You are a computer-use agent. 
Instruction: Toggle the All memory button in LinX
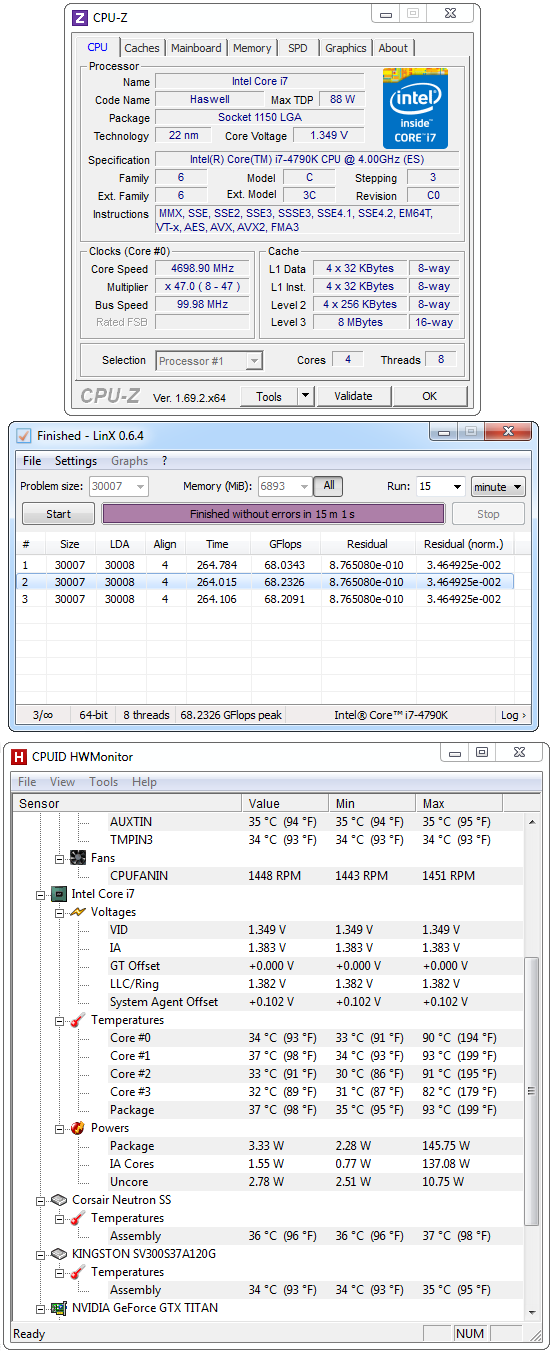(328, 486)
